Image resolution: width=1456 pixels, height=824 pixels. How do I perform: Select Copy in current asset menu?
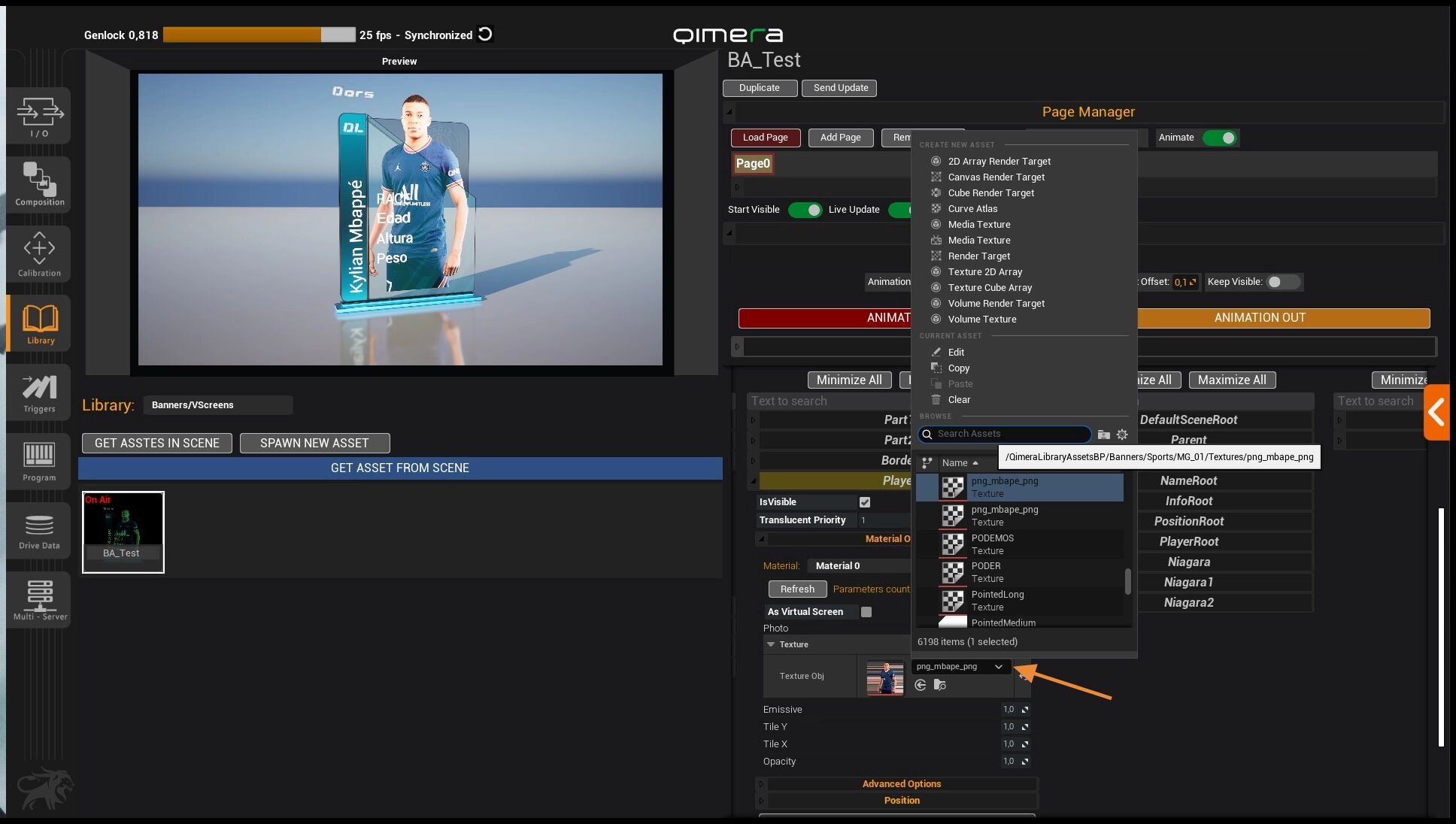958,368
